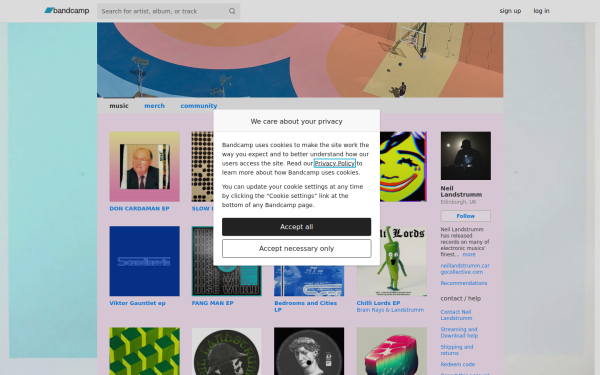Switch to the merch tab
Screen dimensions: 600x375
pyautogui.click(x=154, y=106)
